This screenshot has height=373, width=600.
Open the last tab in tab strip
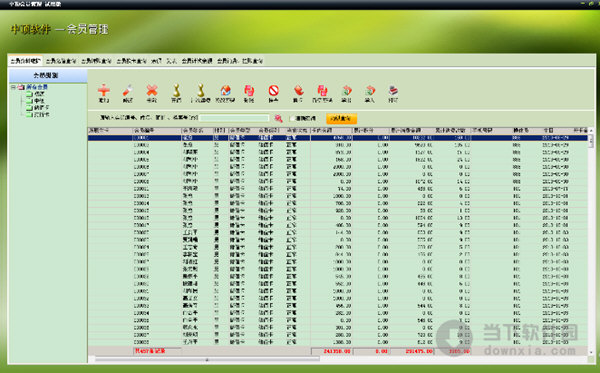252,61
